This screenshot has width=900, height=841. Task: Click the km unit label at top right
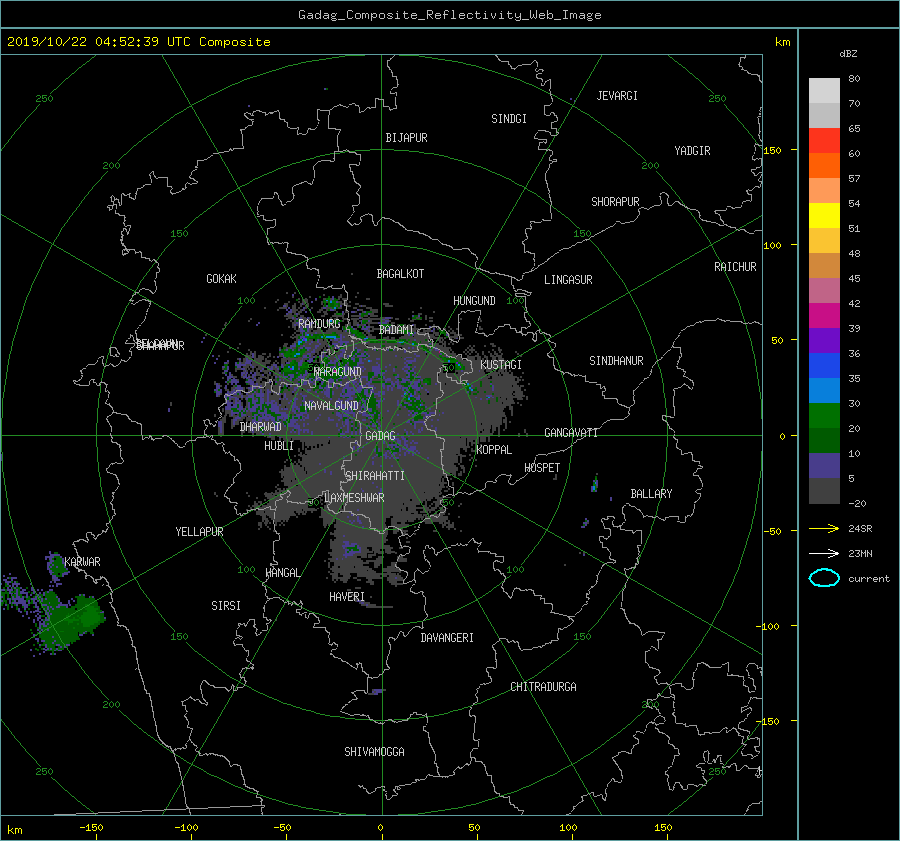pyautogui.click(x=782, y=42)
